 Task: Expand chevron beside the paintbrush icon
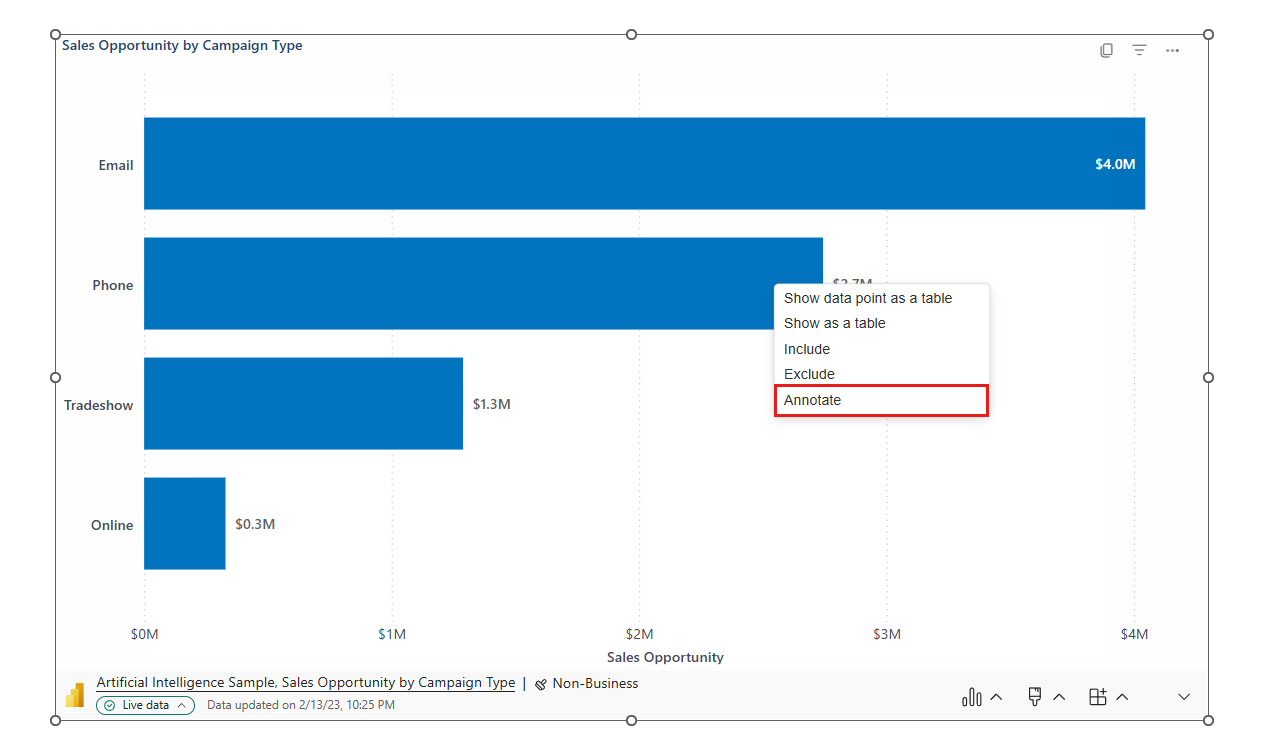coord(1059,697)
